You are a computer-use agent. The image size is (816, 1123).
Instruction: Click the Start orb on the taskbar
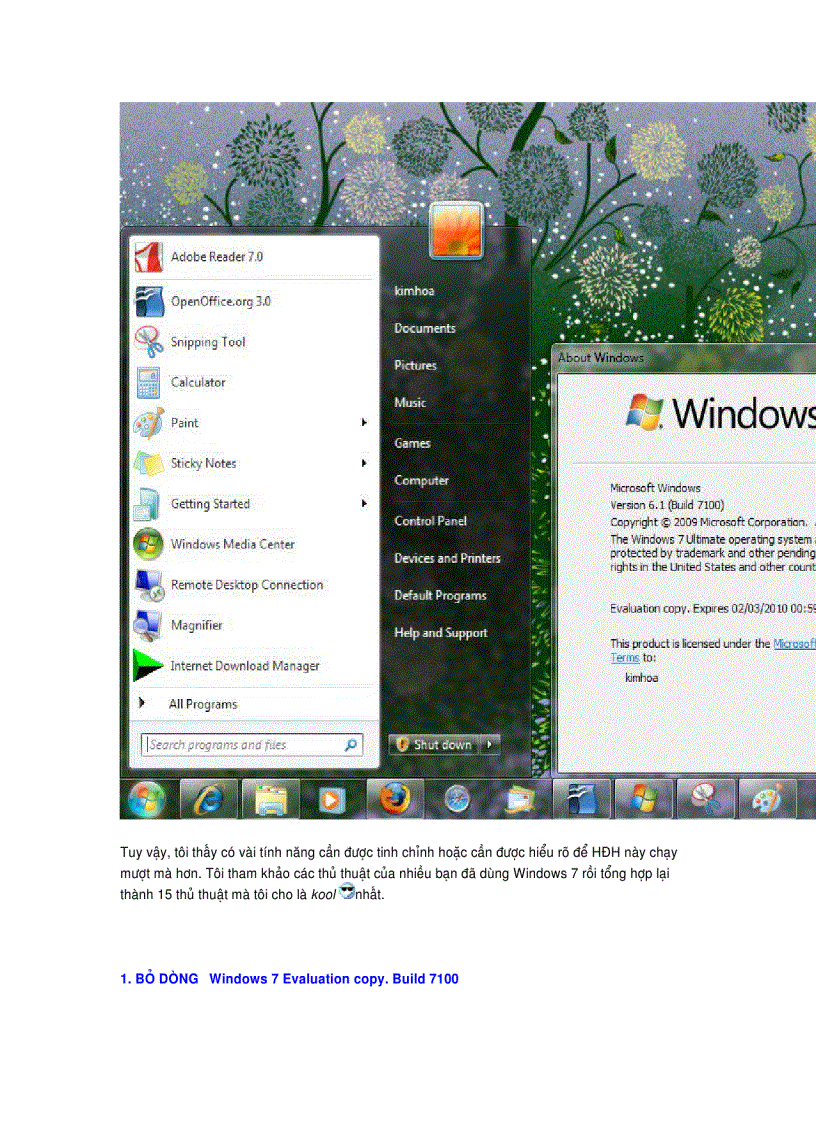(147, 798)
